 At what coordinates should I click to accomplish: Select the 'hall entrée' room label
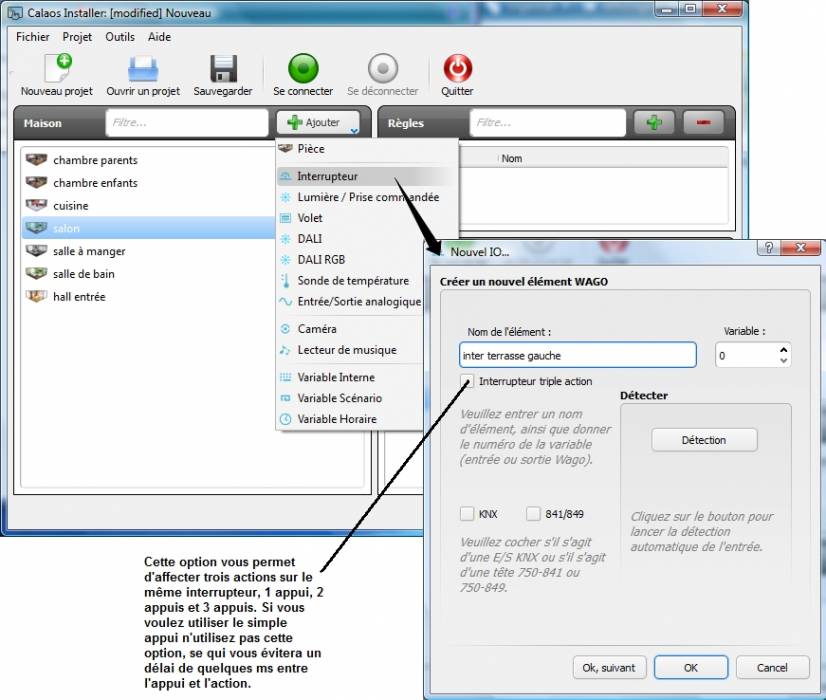point(79,297)
